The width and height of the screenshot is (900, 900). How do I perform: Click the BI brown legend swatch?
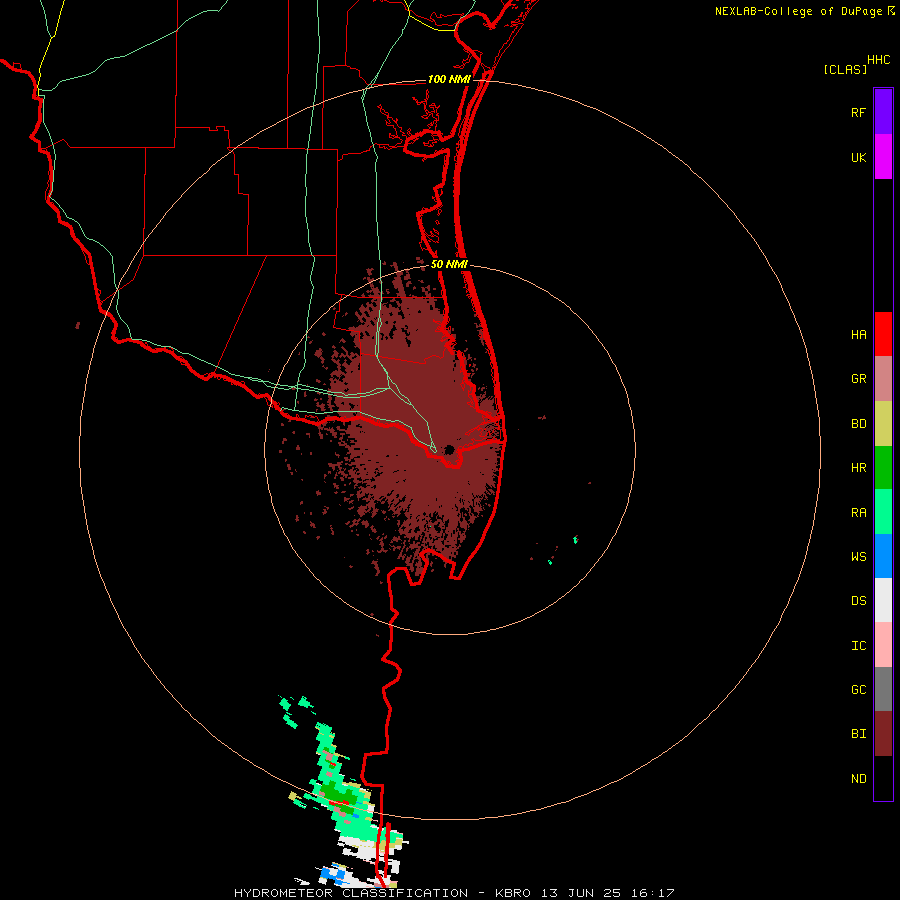[x=883, y=734]
